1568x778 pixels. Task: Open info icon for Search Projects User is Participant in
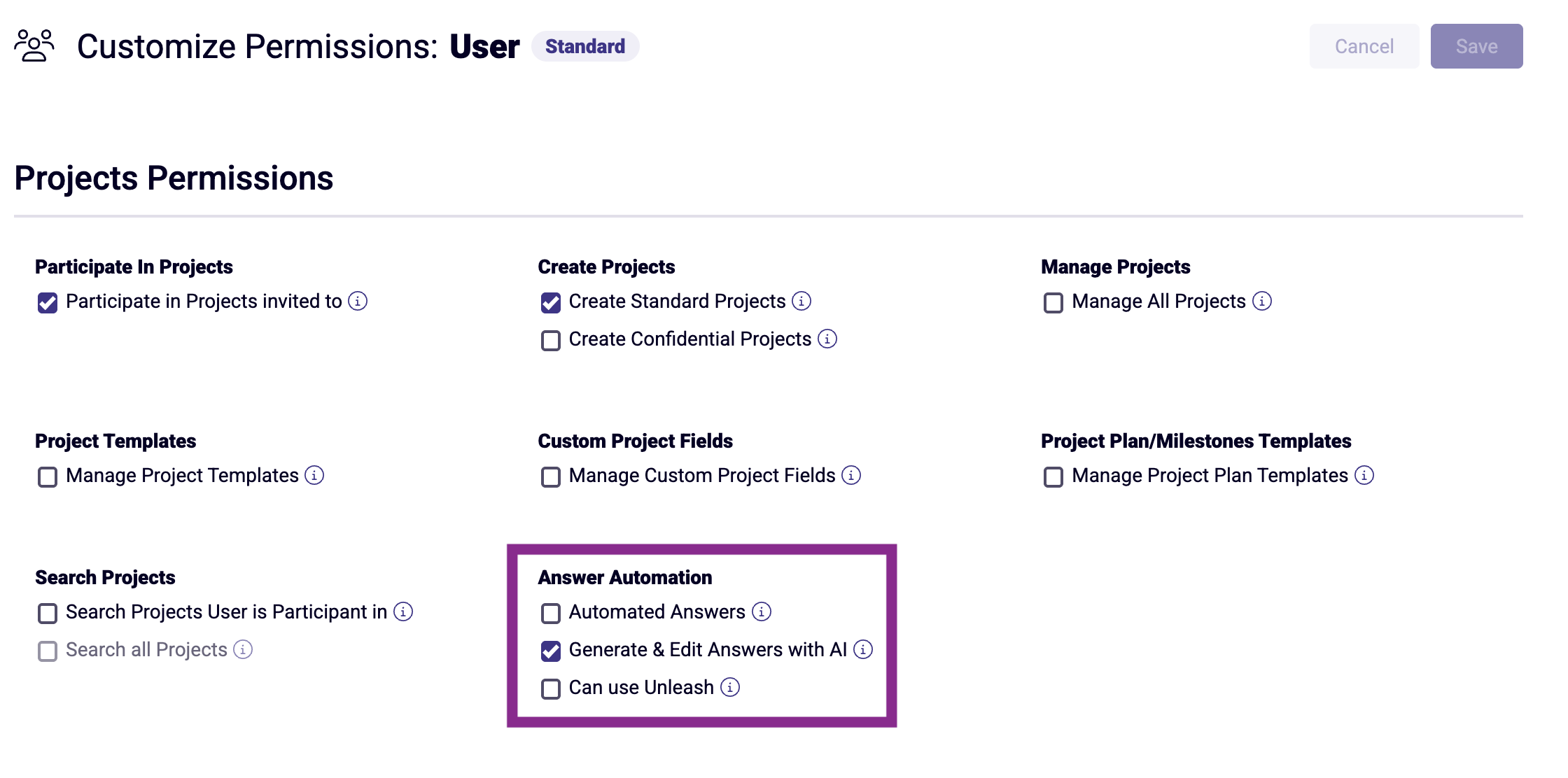point(403,611)
